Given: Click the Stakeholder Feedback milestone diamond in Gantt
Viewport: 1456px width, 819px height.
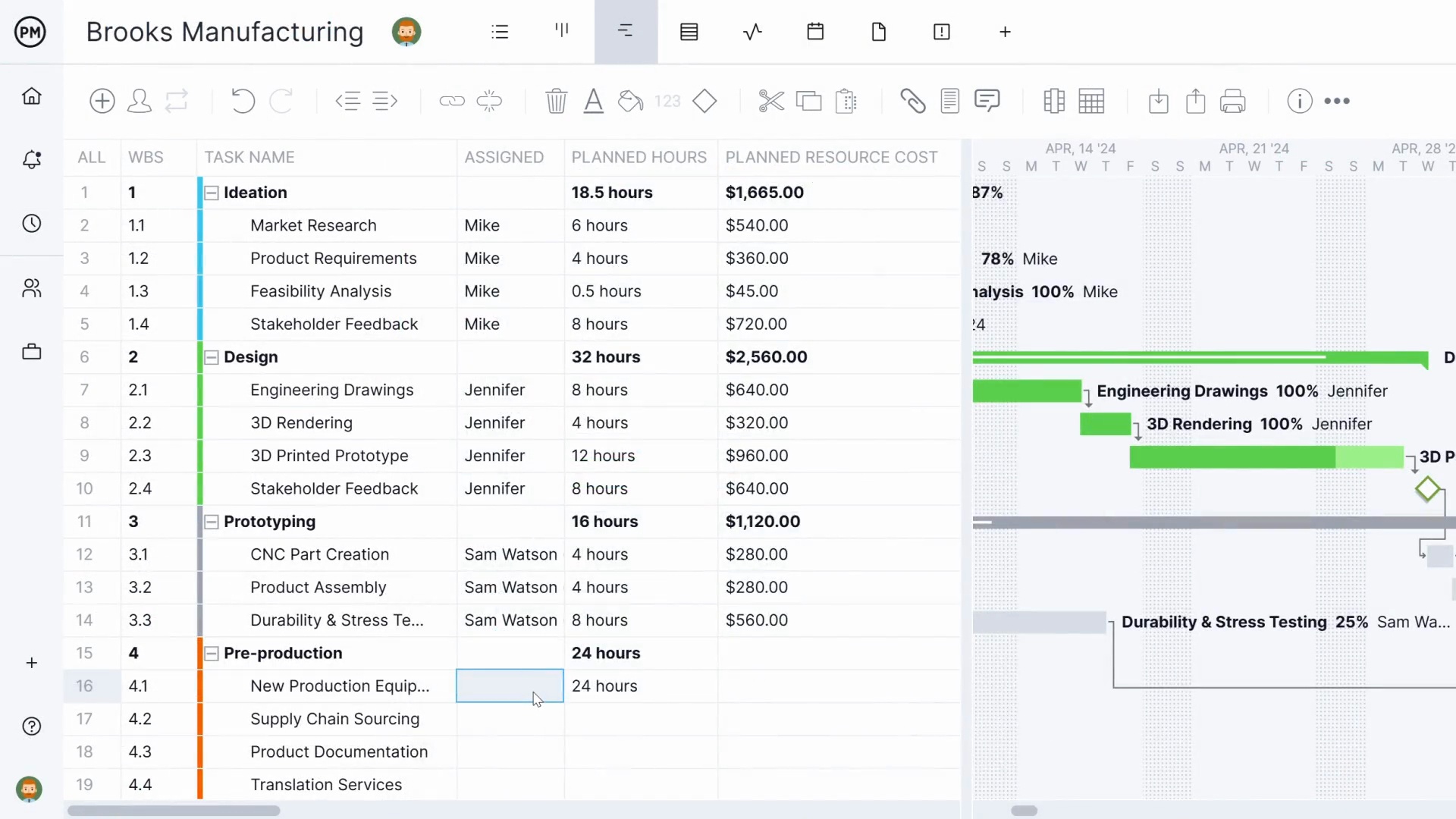Looking at the screenshot, I should (1427, 489).
